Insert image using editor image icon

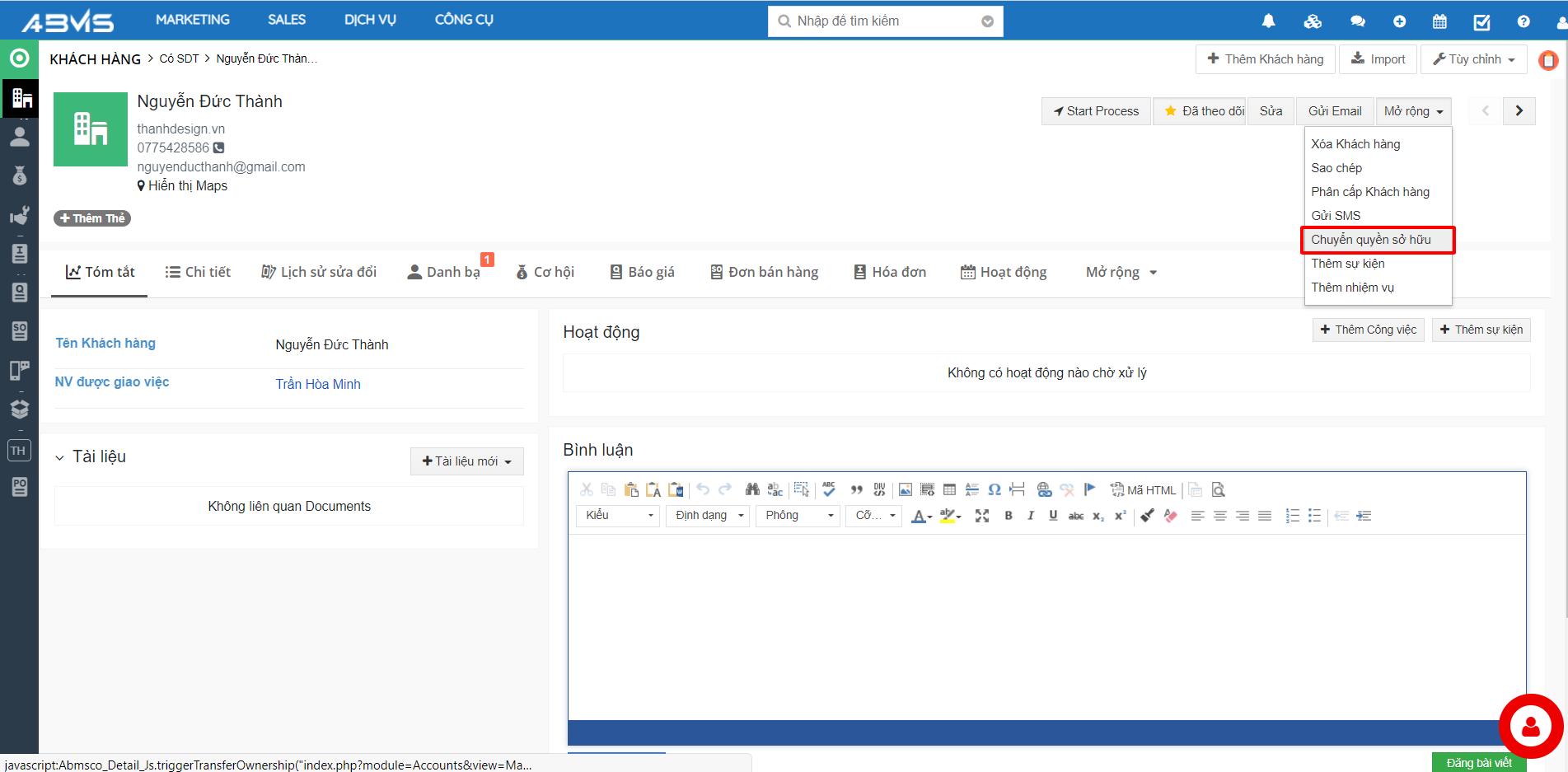(x=905, y=489)
